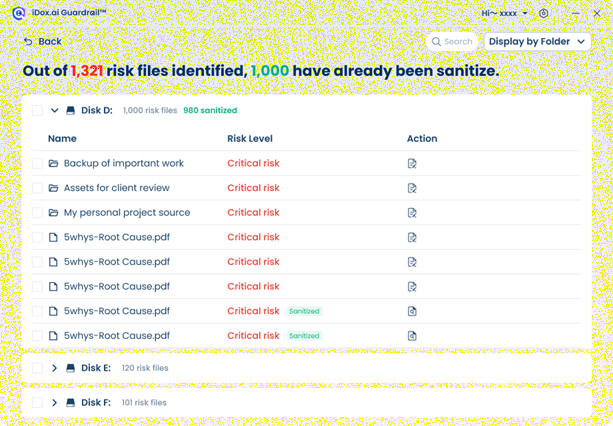Image resolution: width=613 pixels, height=426 pixels.
Task: Expand the Disk E: section
Action: pos(54,368)
